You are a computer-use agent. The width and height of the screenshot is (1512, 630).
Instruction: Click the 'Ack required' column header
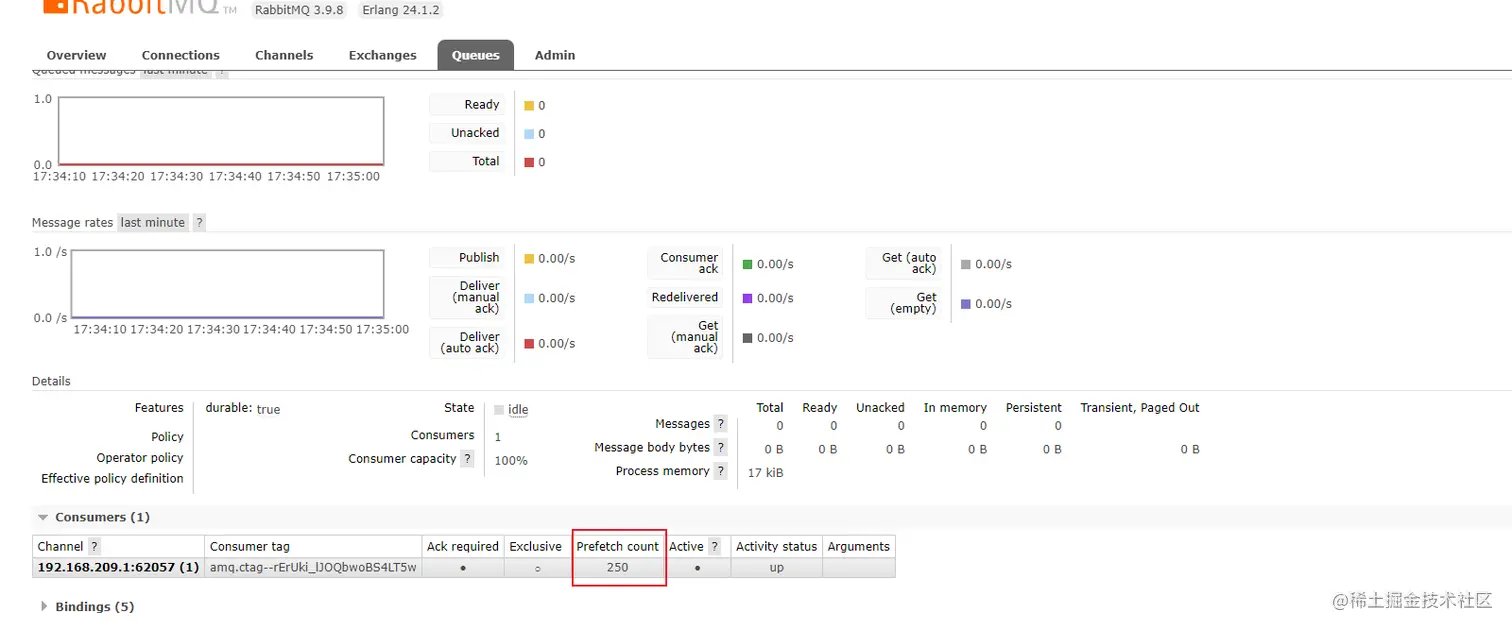(x=463, y=546)
